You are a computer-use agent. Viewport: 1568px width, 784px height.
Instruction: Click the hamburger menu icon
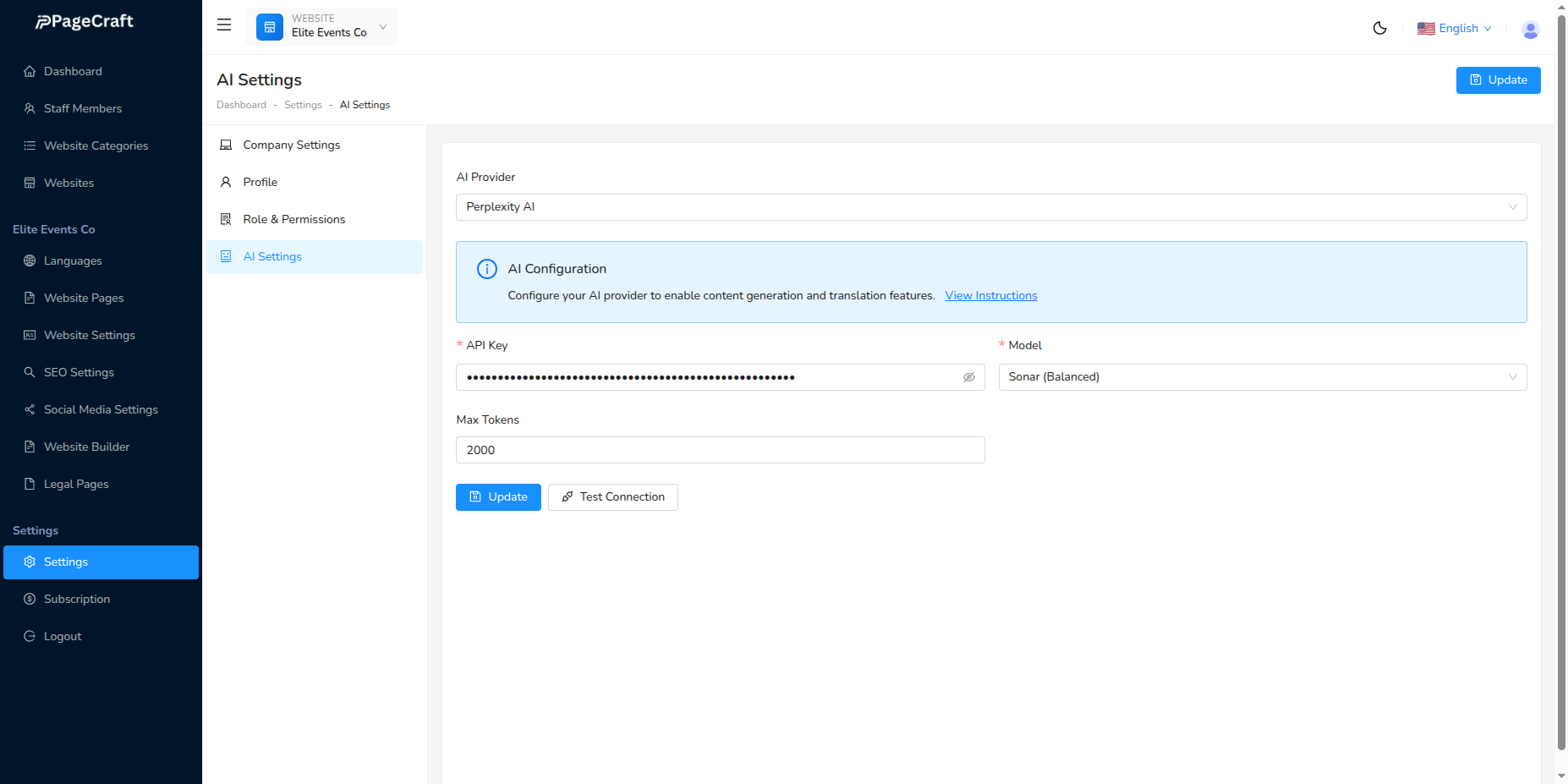pos(224,25)
